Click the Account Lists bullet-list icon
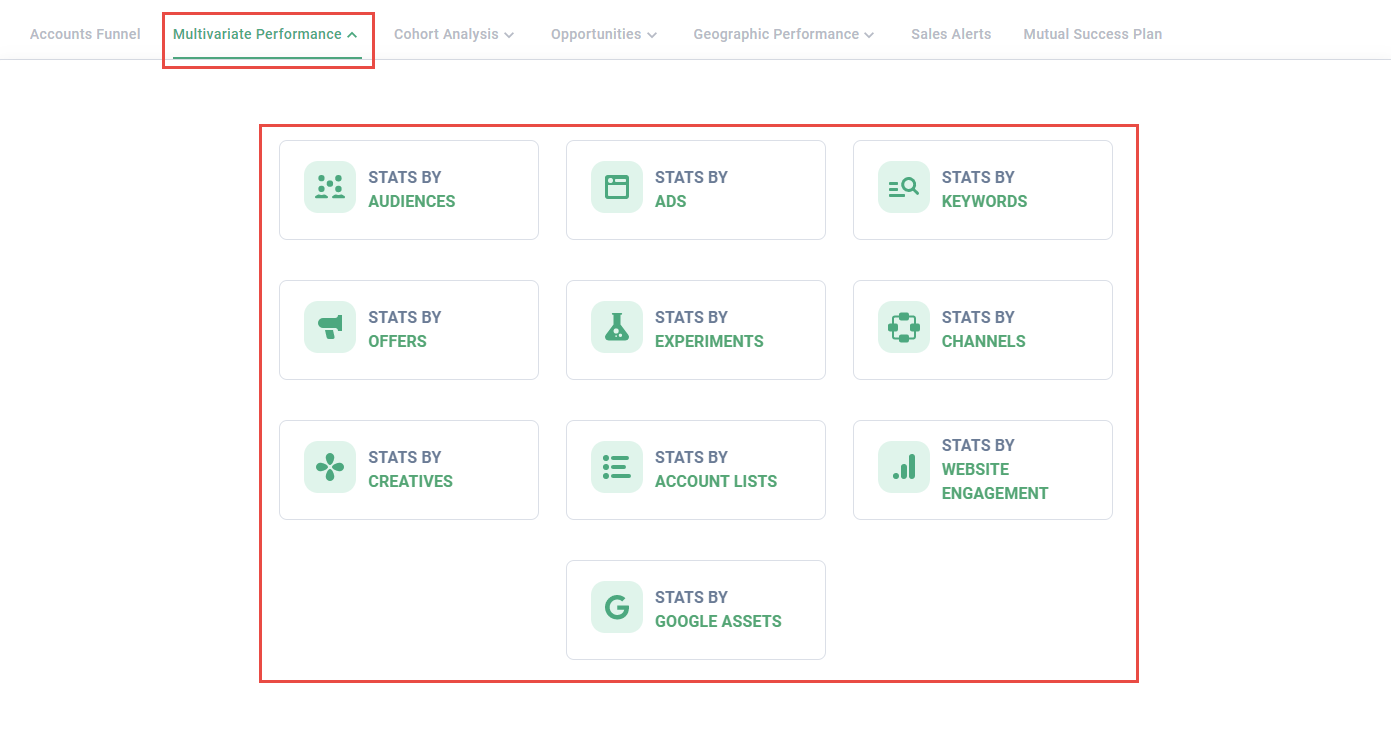 (616, 467)
